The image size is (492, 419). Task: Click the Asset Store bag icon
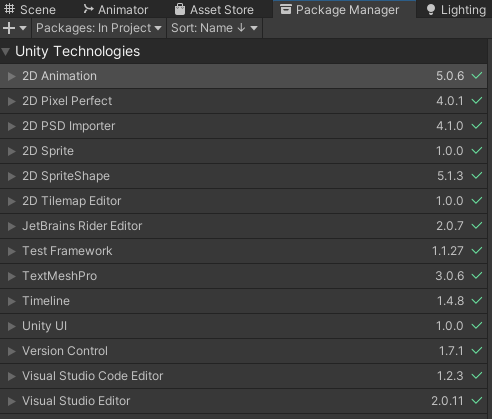[x=180, y=9]
